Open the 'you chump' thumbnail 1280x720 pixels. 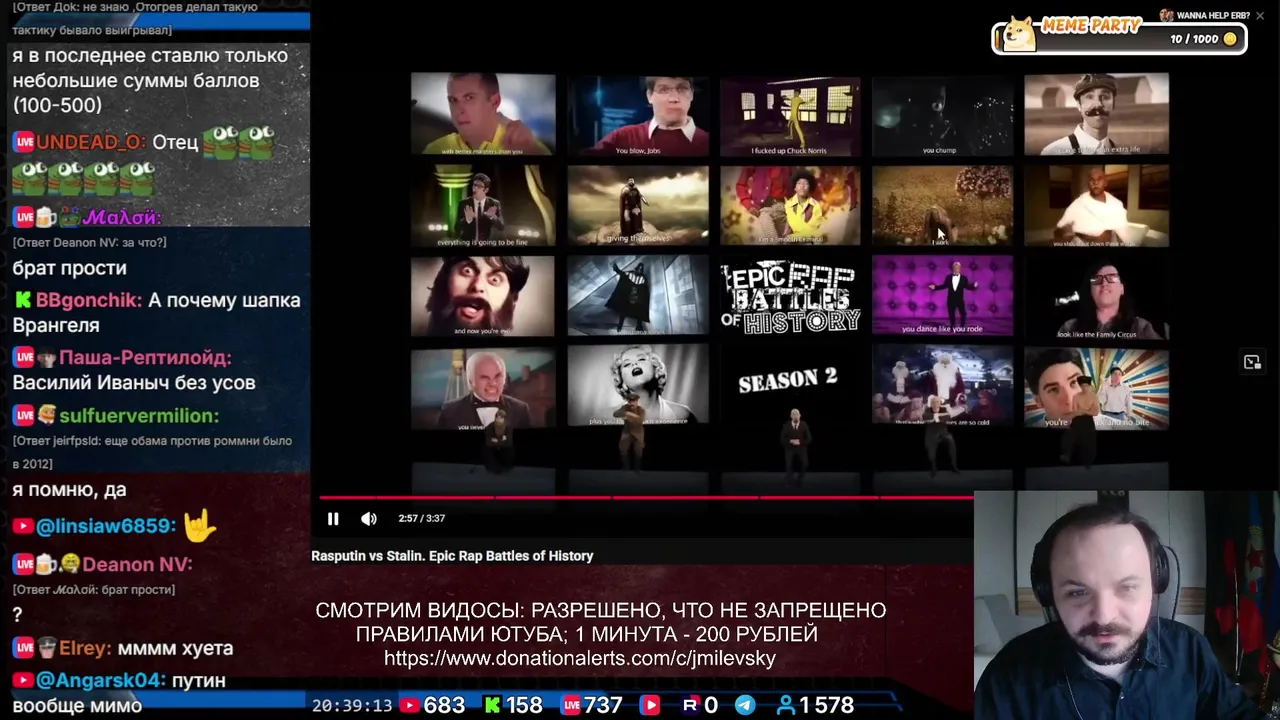tap(942, 116)
